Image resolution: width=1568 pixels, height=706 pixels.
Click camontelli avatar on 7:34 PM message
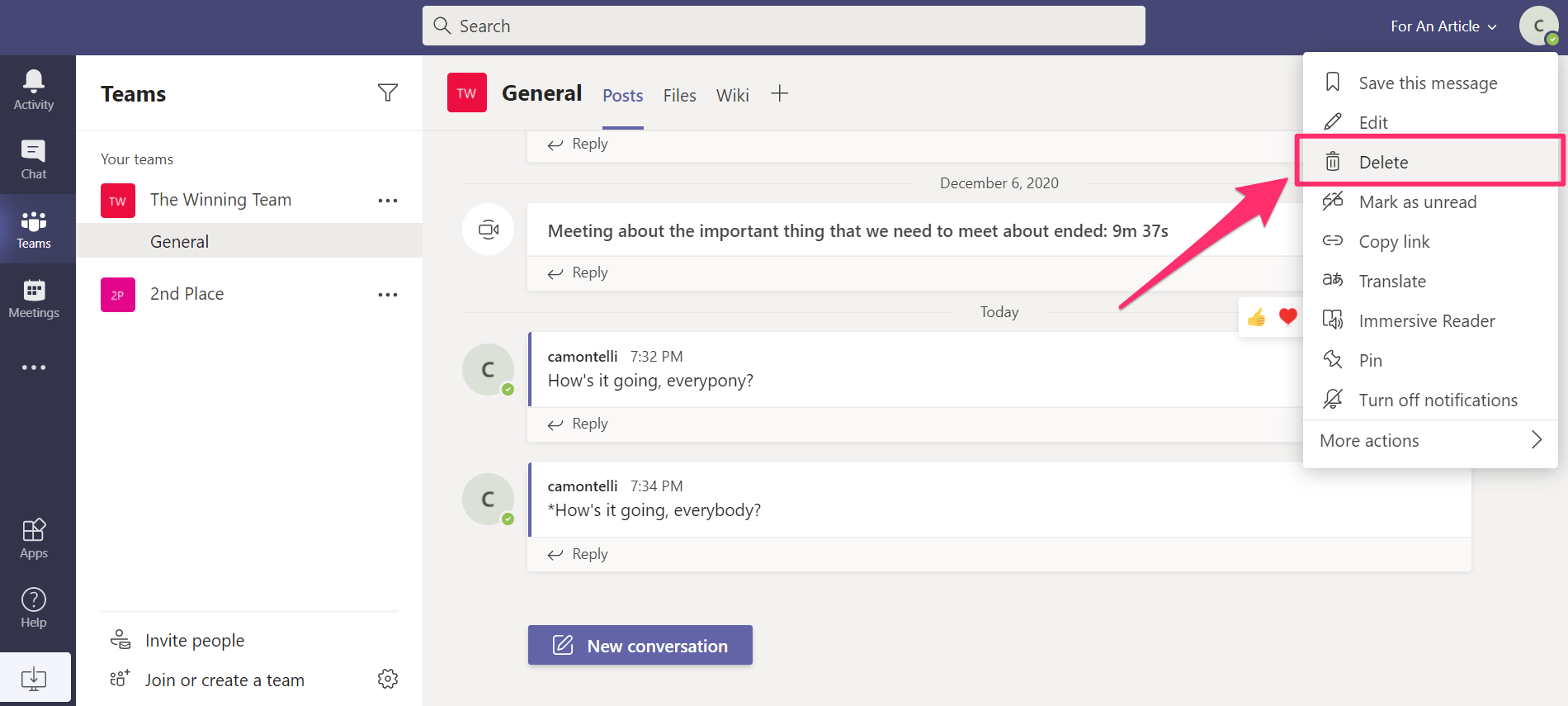coord(489,499)
